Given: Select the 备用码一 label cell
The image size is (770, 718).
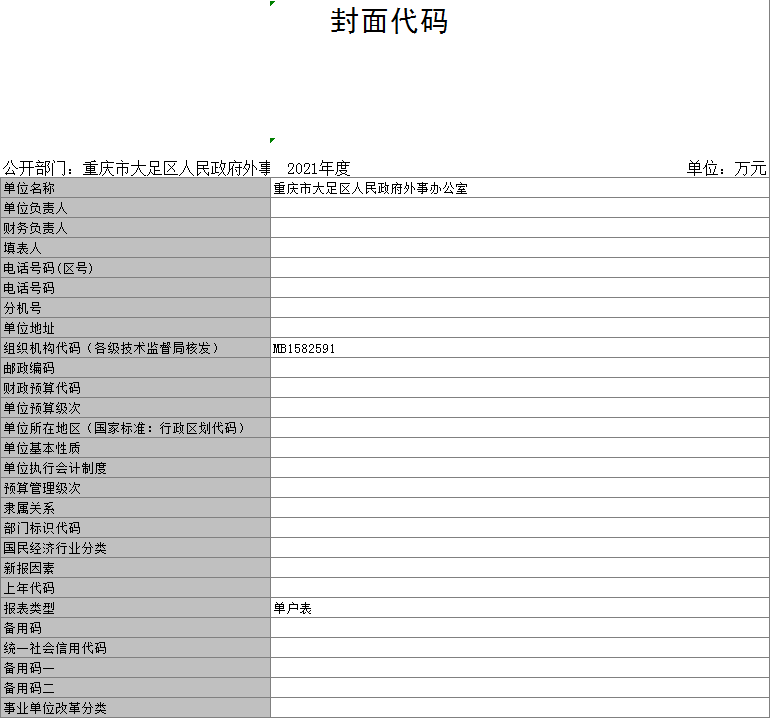Looking at the screenshot, I should (x=136, y=668).
